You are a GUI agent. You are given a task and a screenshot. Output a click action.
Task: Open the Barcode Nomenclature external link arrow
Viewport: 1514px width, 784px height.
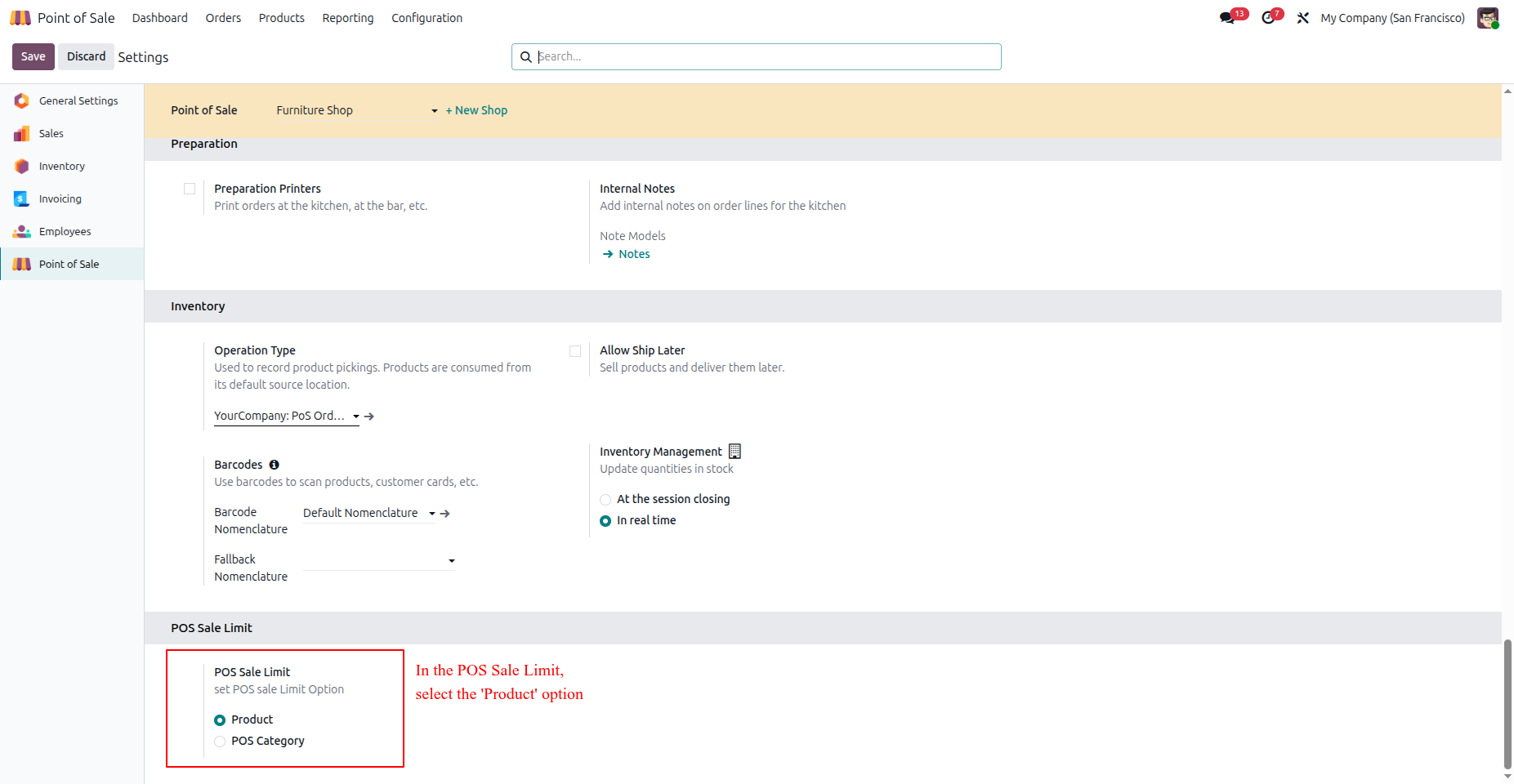[x=445, y=514]
